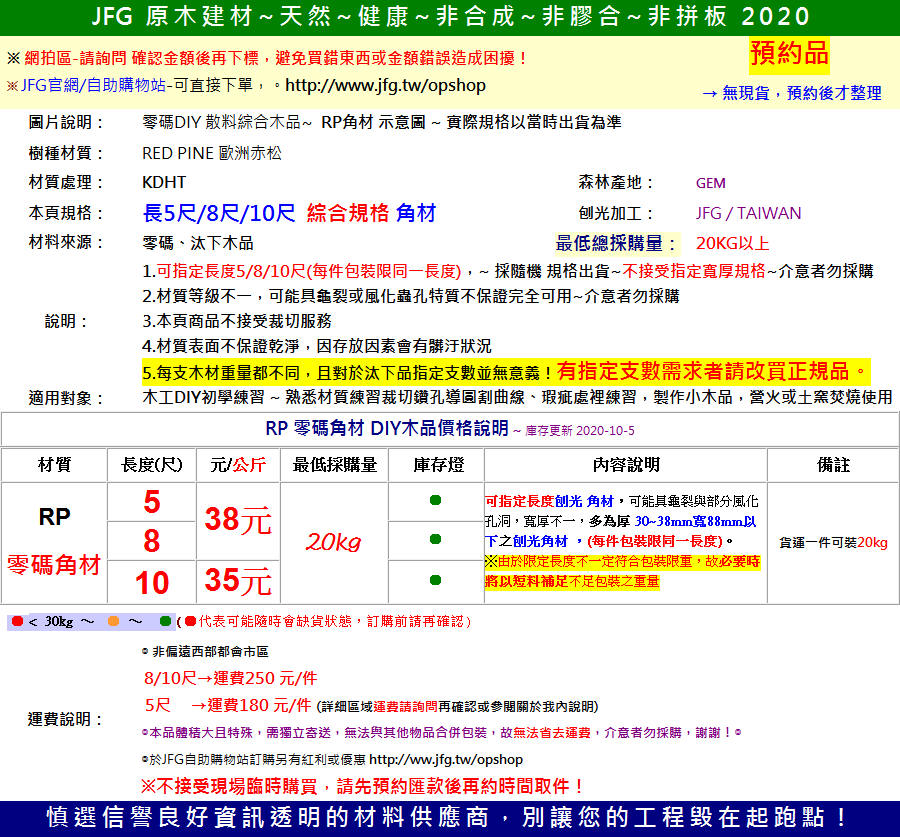Screen dimensions: 900x837
Task: Click the "庫存燈" table header
Action: (439, 465)
